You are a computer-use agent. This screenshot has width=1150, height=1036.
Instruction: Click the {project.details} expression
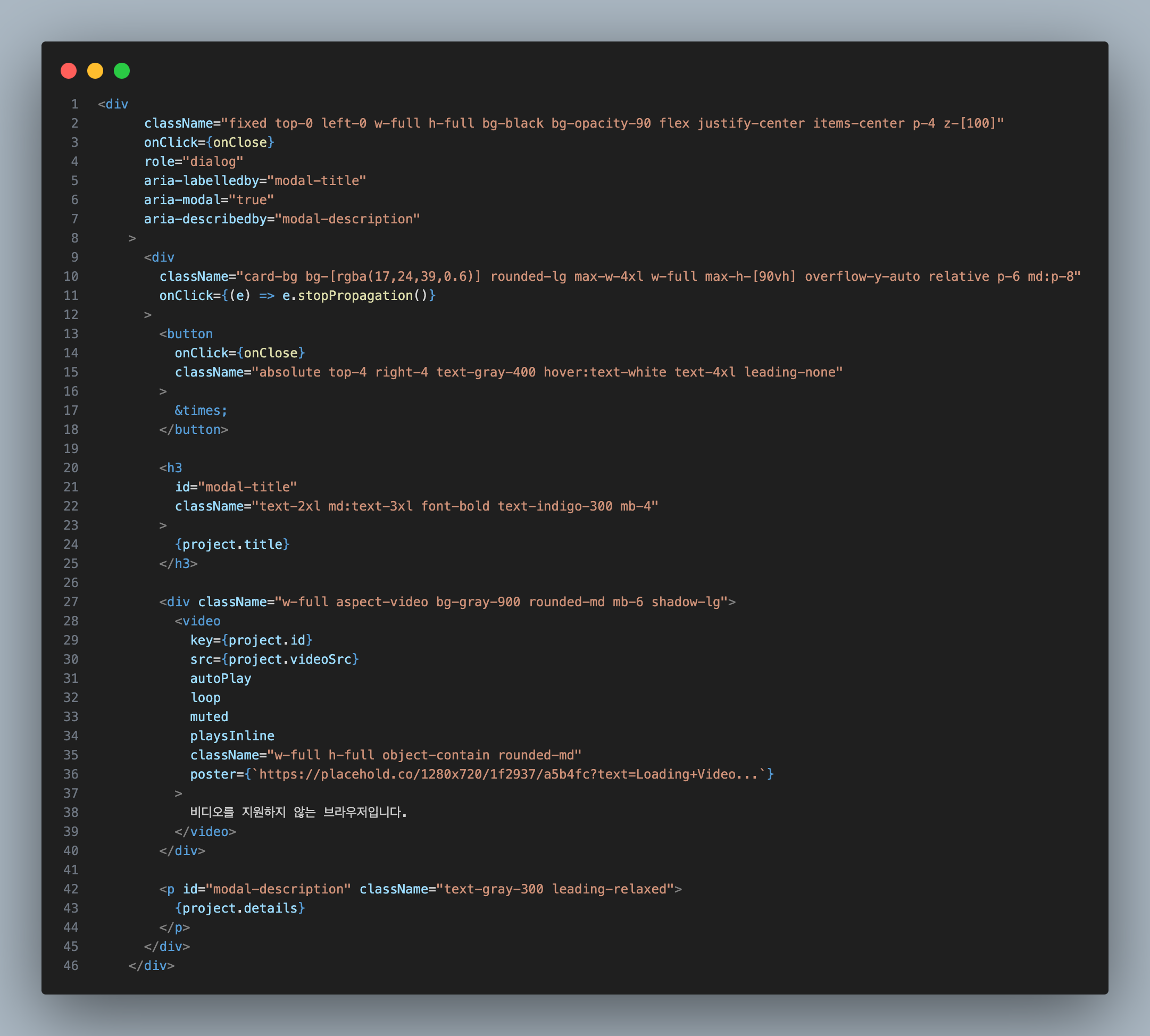coord(240,908)
